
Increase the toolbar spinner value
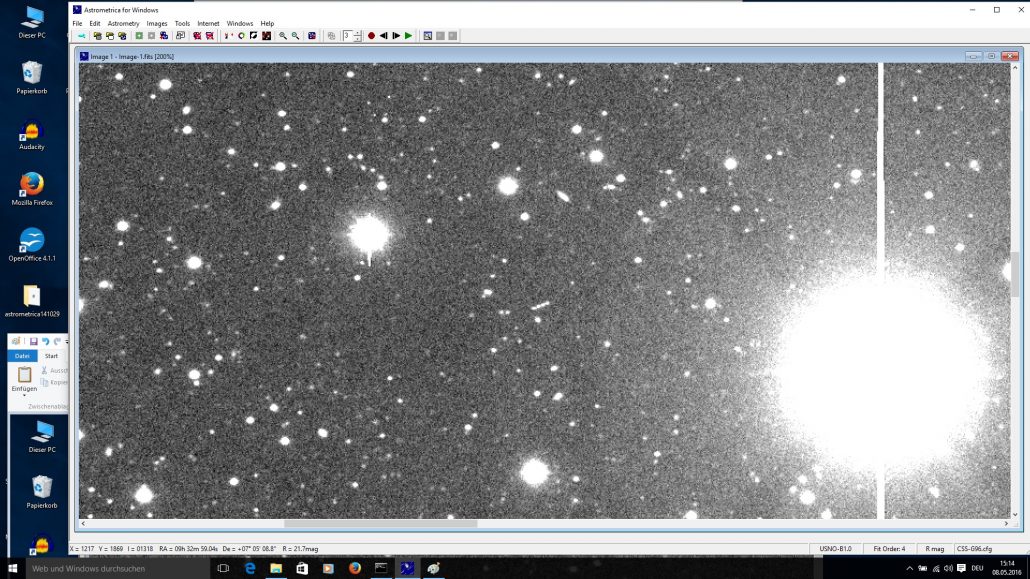pos(358,33)
